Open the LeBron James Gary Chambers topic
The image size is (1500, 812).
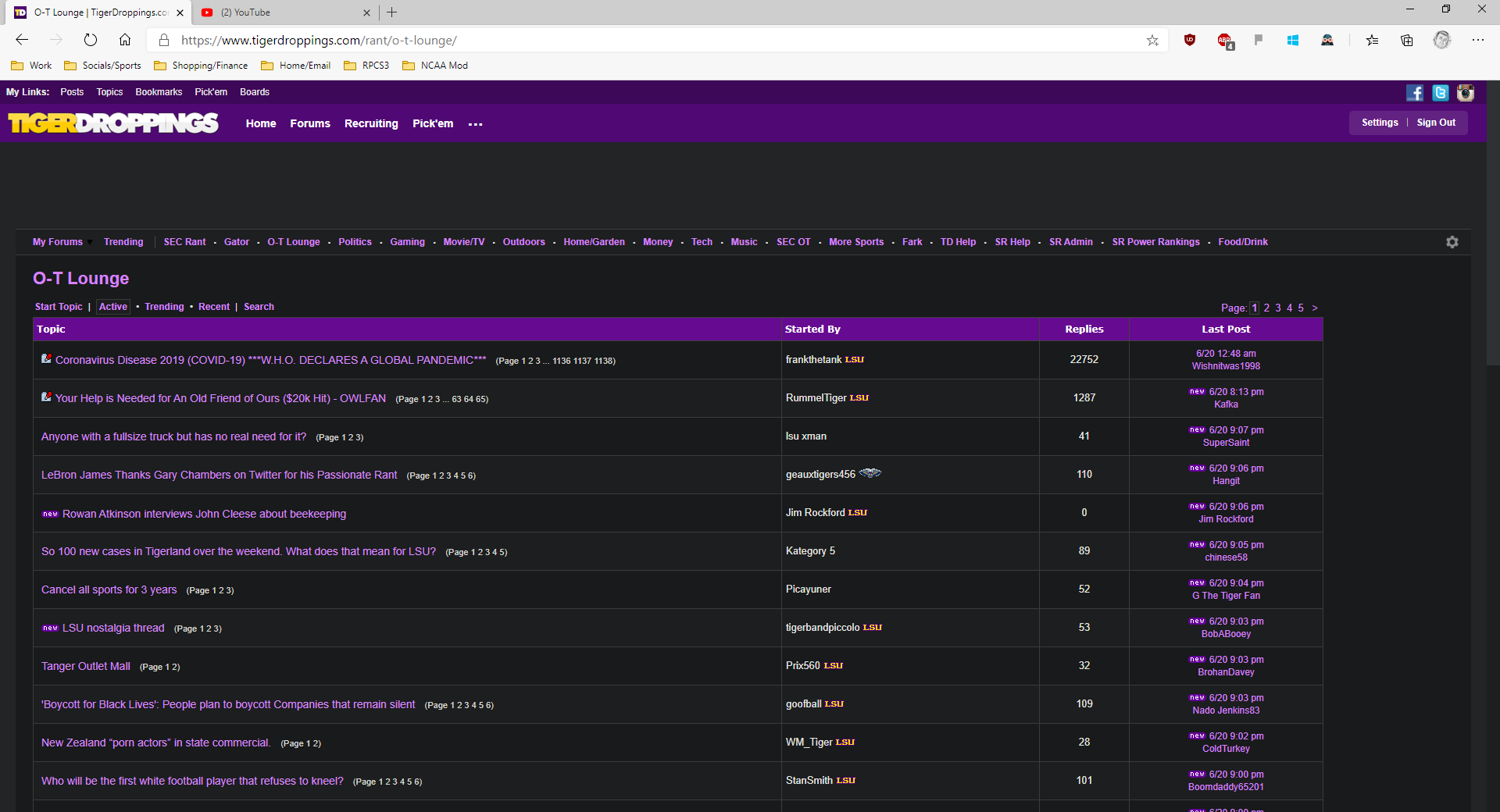219,475
